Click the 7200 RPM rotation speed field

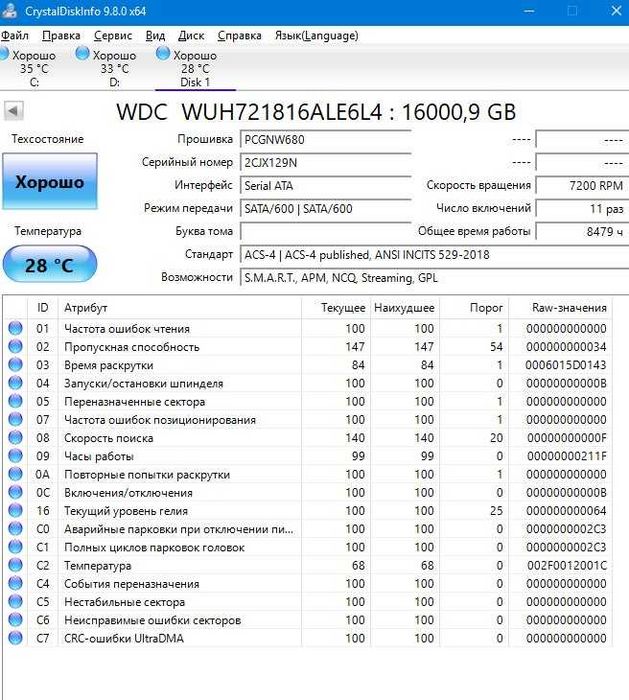pos(582,186)
